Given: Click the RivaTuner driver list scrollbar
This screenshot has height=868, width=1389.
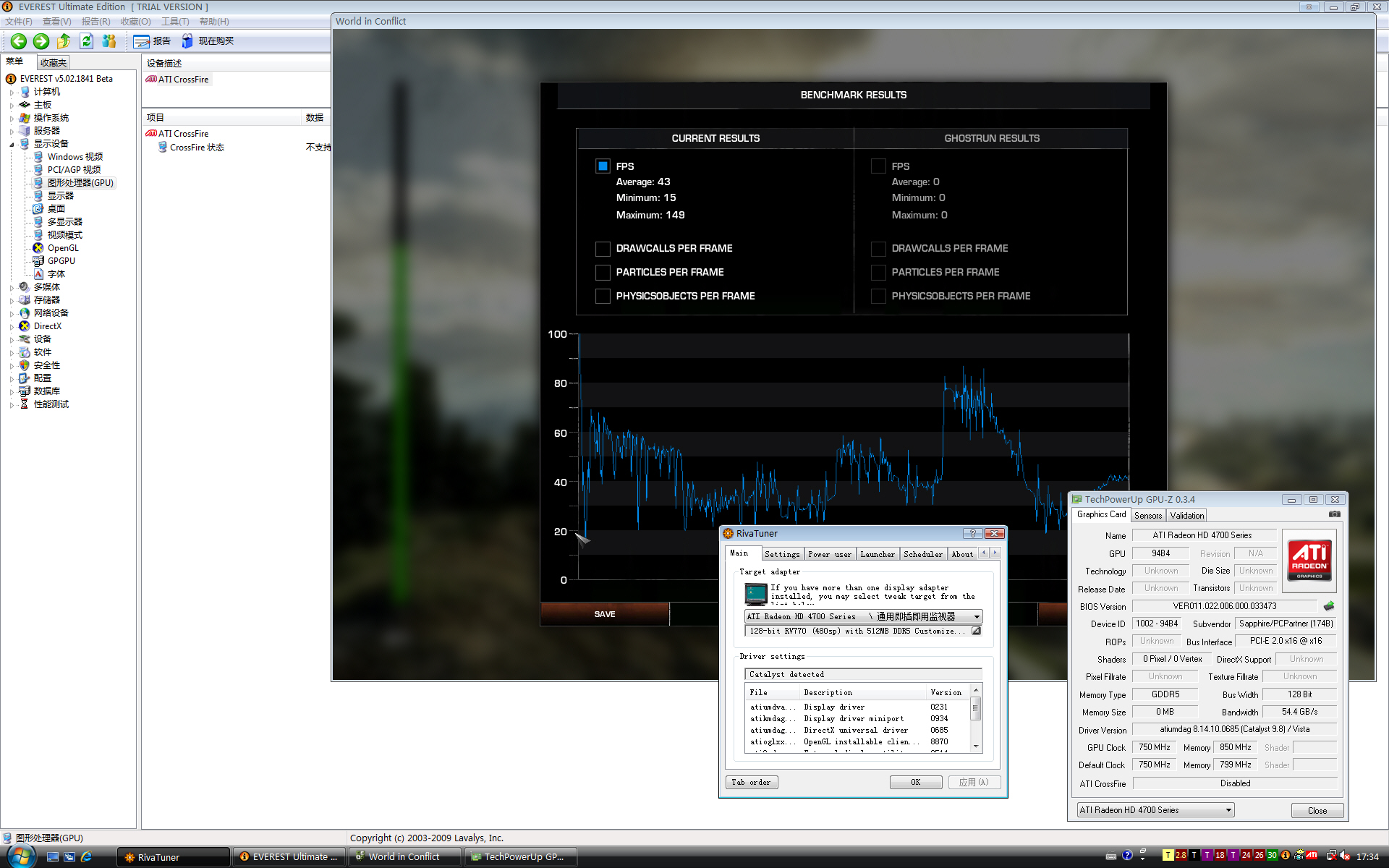Looking at the screenshot, I should 976,719.
